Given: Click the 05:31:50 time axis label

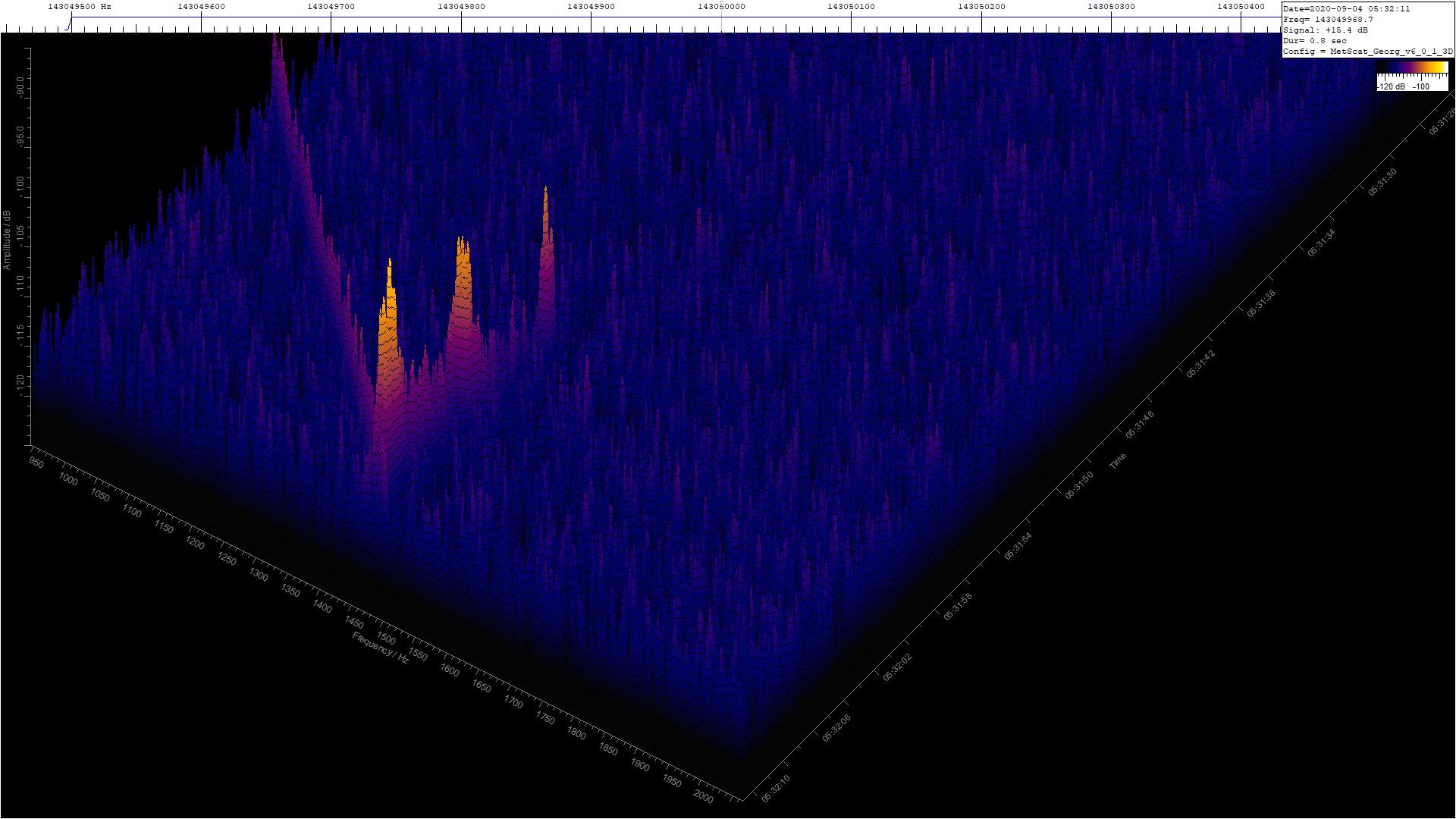Looking at the screenshot, I should 1079,485.
